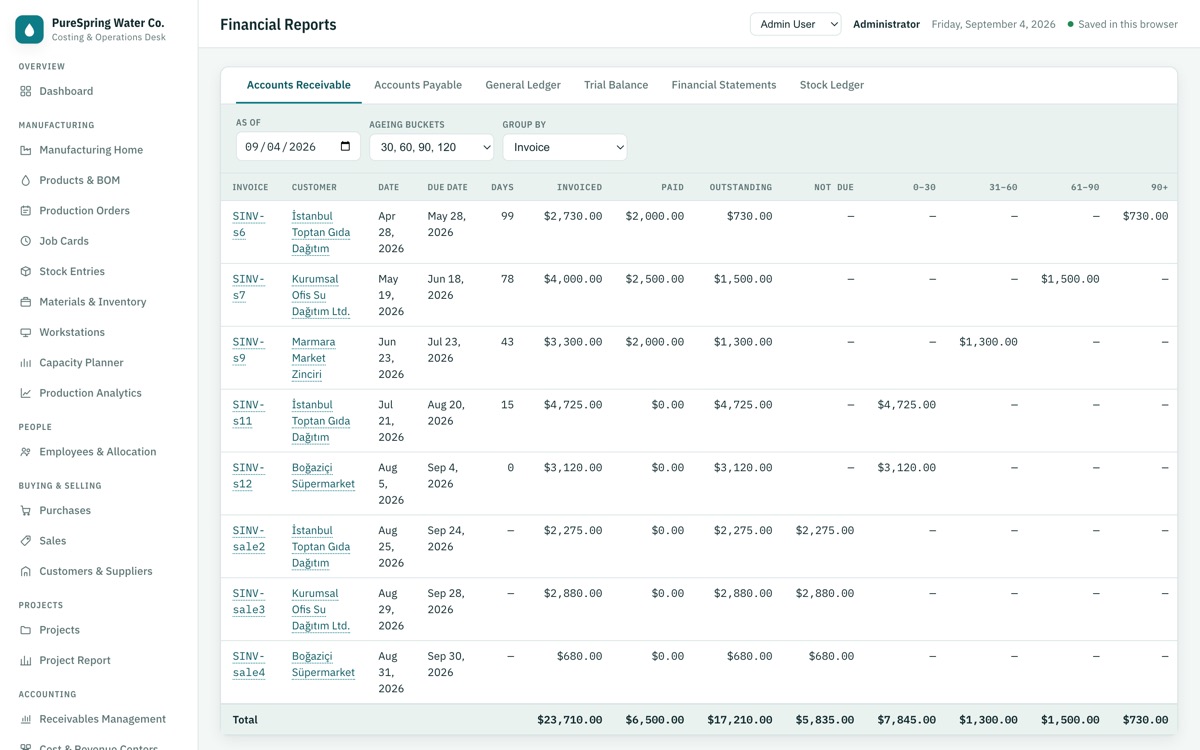The image size is (1200, 750).
Task: Click the Workstations monitor icon
Action: (26, 332)
